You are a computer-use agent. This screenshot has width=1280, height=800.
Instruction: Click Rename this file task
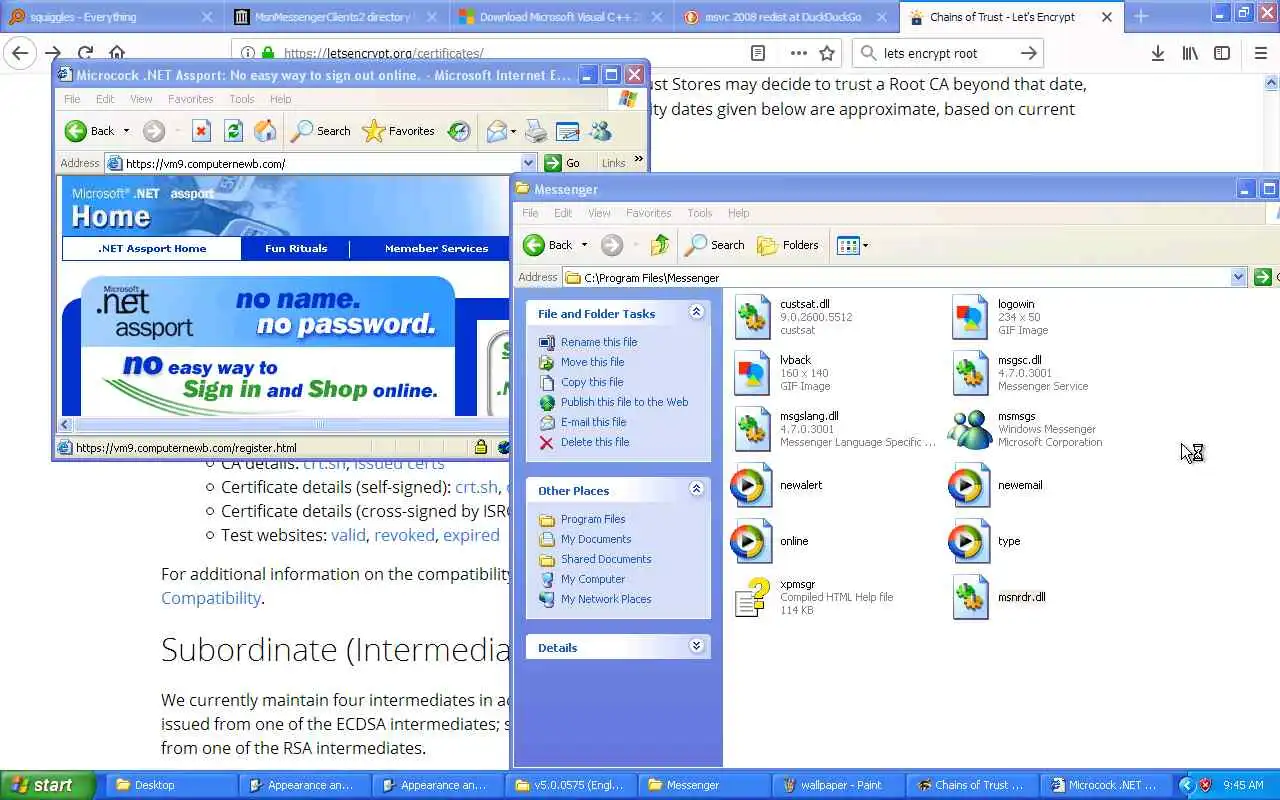pyautogui.click(x=598, y=342)
